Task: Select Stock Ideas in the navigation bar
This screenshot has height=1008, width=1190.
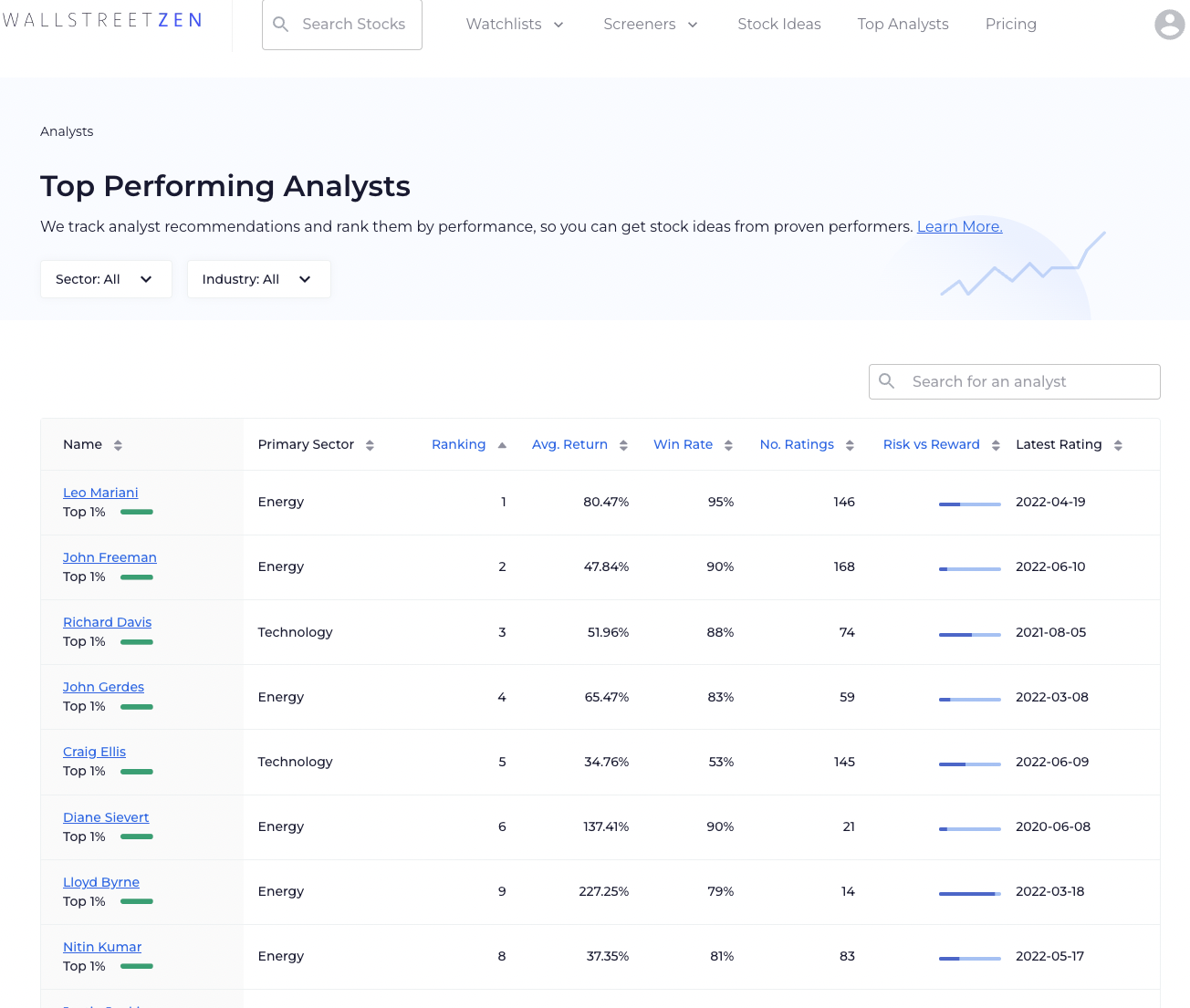Action: [x=778, y=25]
